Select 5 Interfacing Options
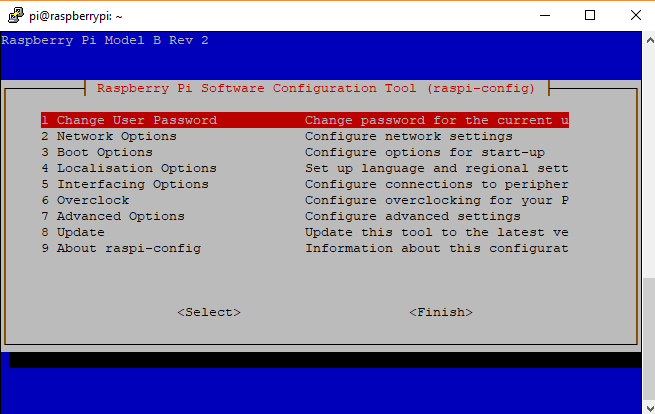This screenshot has height=414, width=655. [305, 184]
